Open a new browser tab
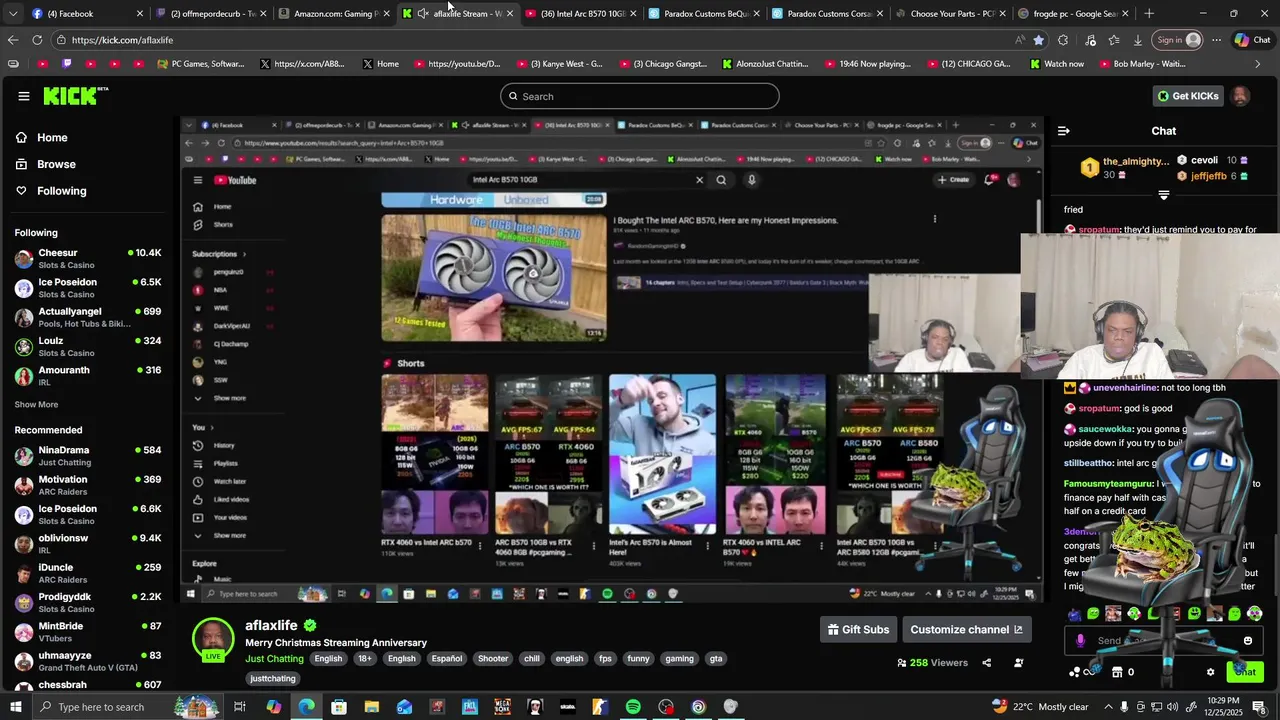This screenshot has height=720, width=1280. (x=1148, y=13)
